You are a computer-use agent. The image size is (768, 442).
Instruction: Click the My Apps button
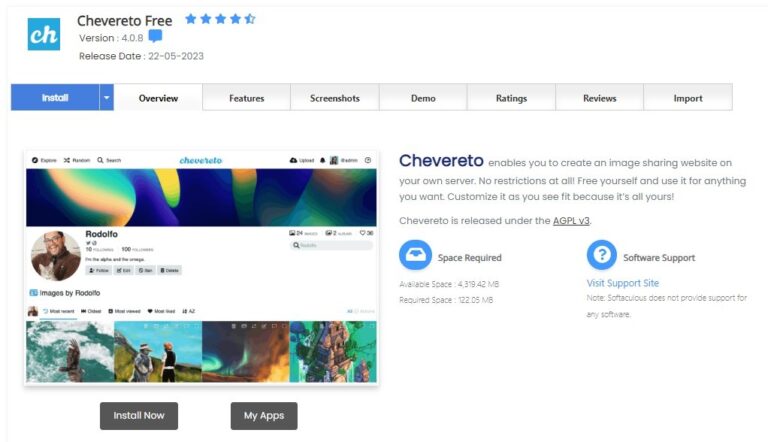coord(264,416)
